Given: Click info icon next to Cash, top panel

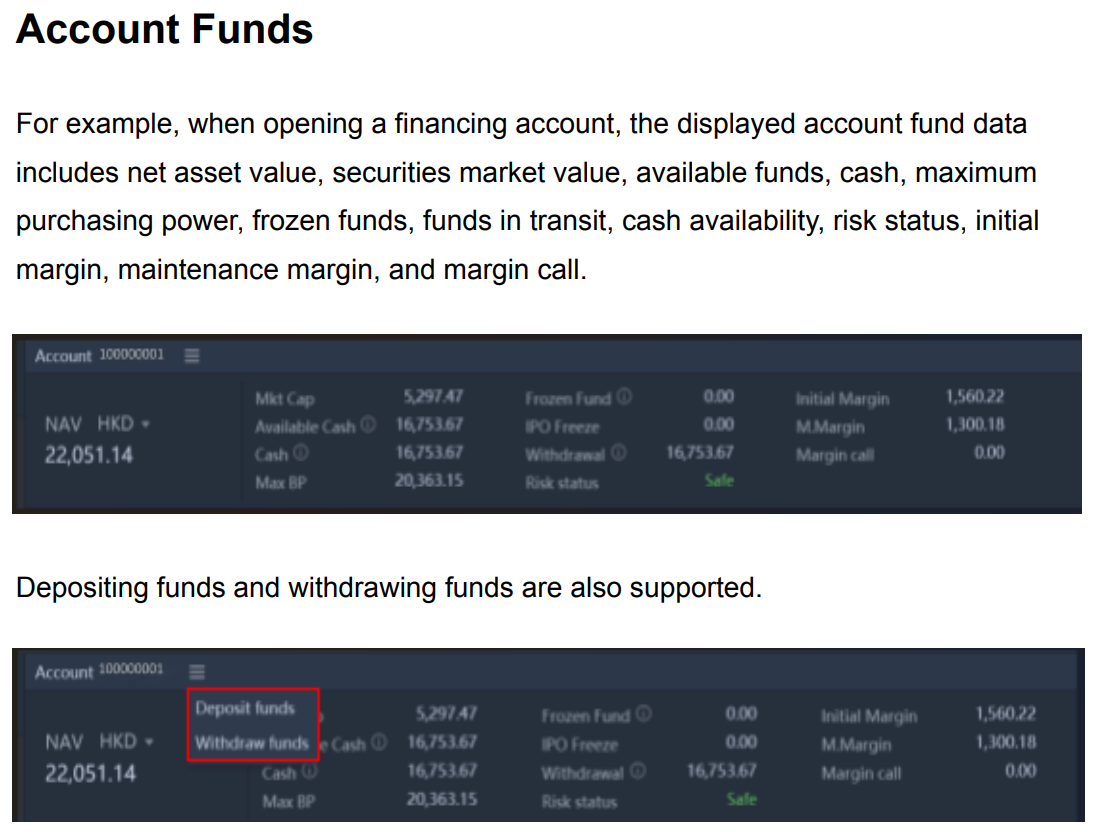Looking at the screenshot, I should pyautogui.click(x=301, y=453).
